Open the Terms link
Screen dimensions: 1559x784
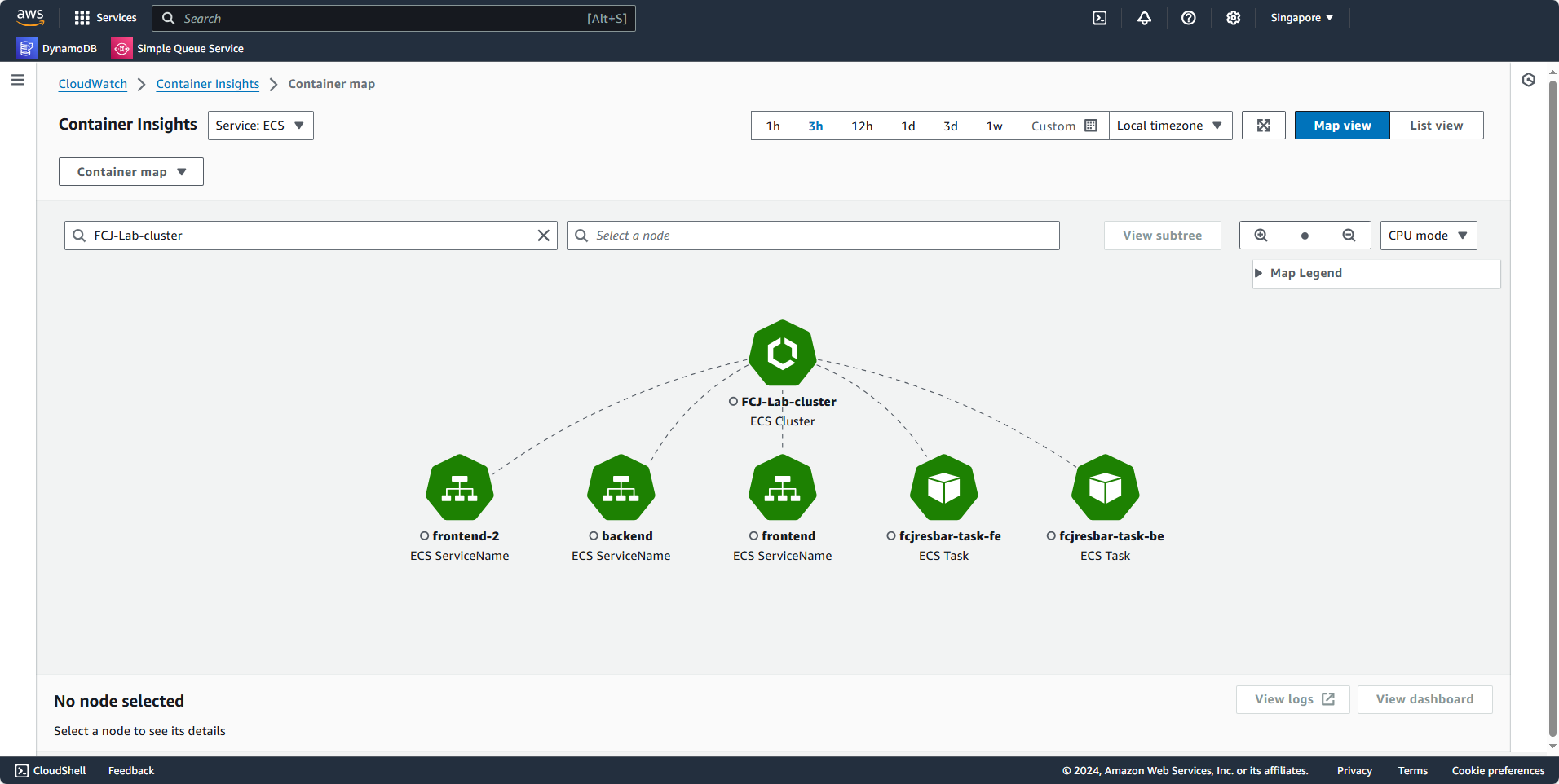click(1413, 770)
